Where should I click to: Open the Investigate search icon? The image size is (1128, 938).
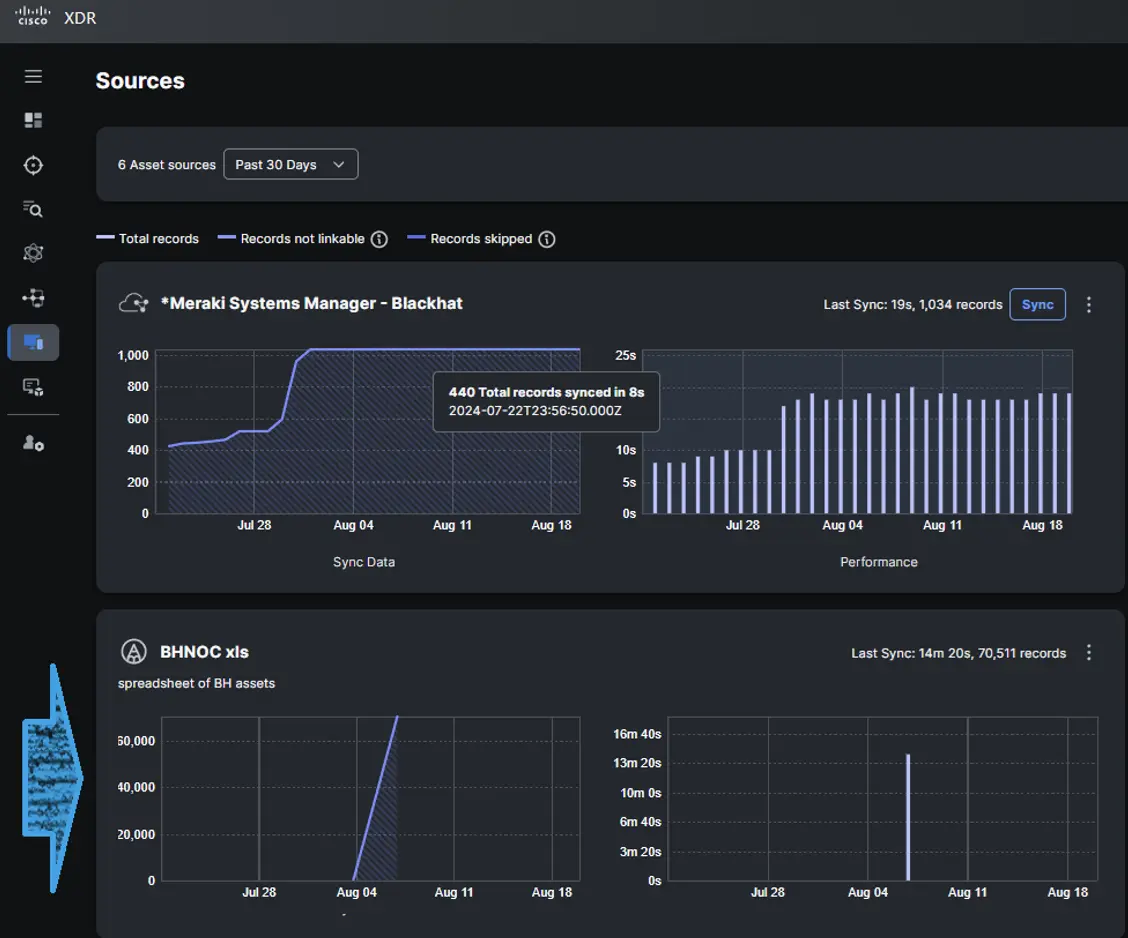tap(33, 209)
